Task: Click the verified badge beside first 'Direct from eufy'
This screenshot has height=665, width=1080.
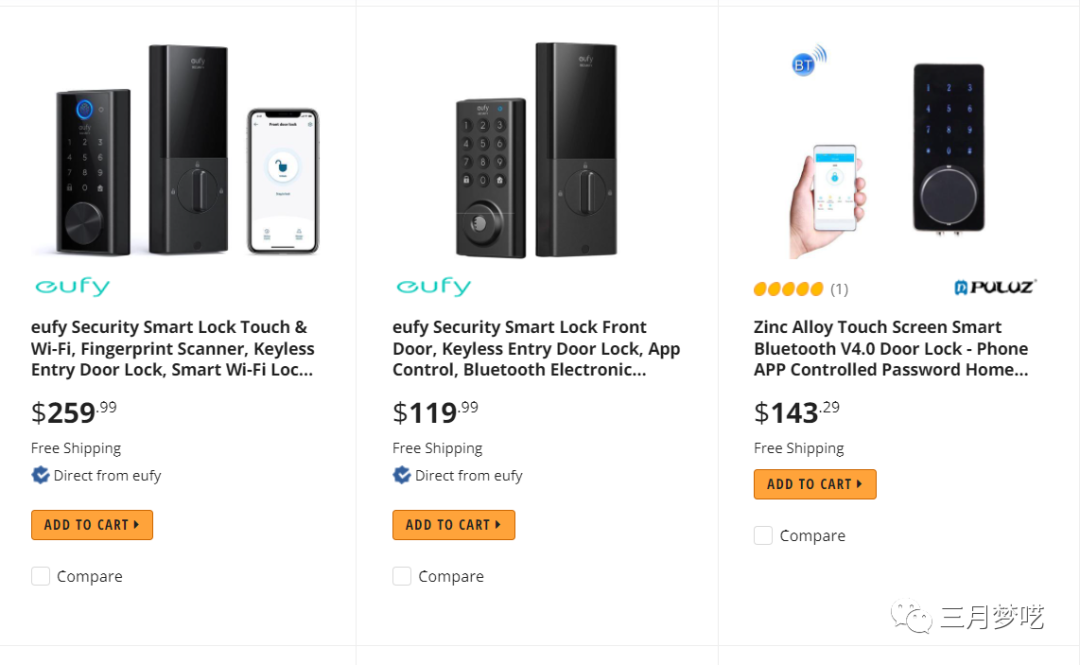Action: pyautogui.click(x=41, y=475)
